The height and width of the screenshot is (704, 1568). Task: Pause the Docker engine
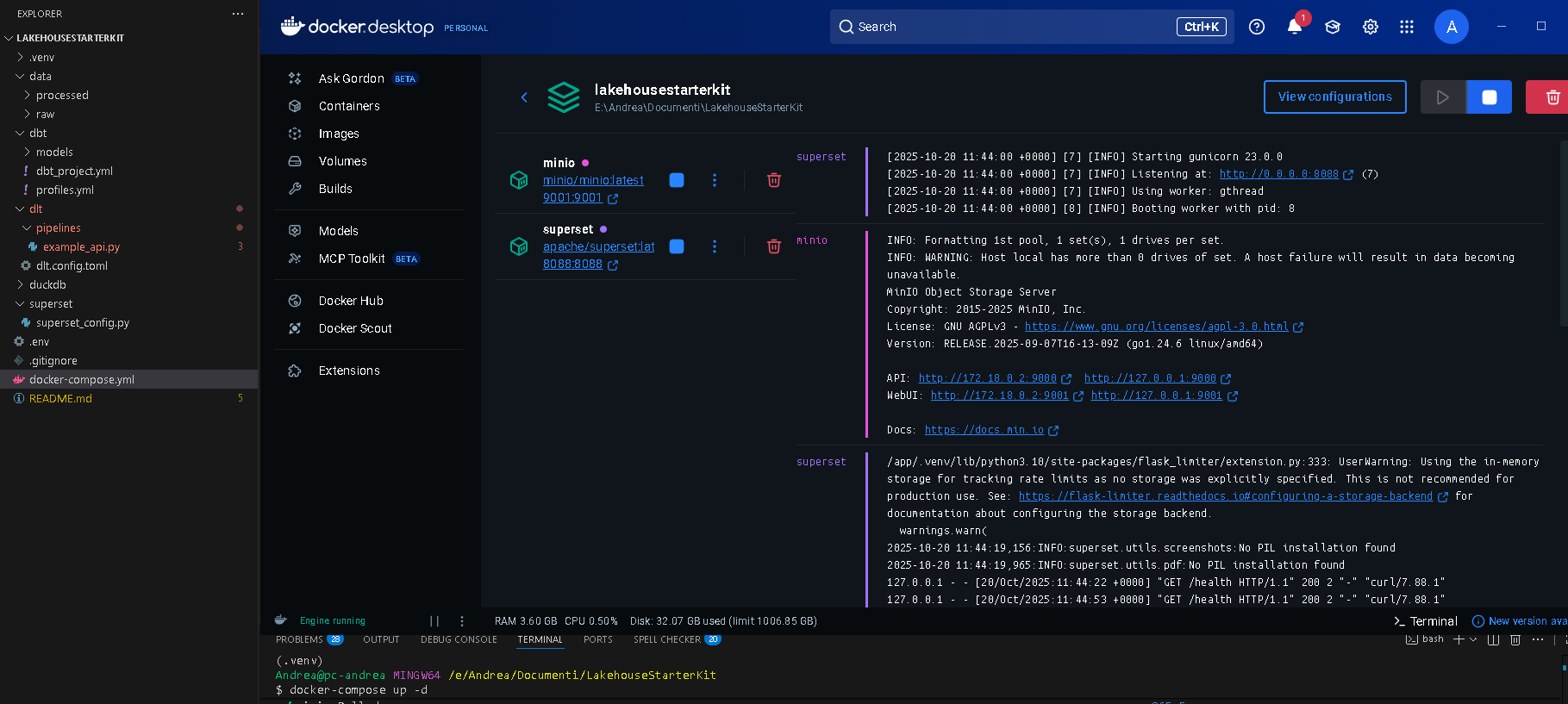pos(434,621)
